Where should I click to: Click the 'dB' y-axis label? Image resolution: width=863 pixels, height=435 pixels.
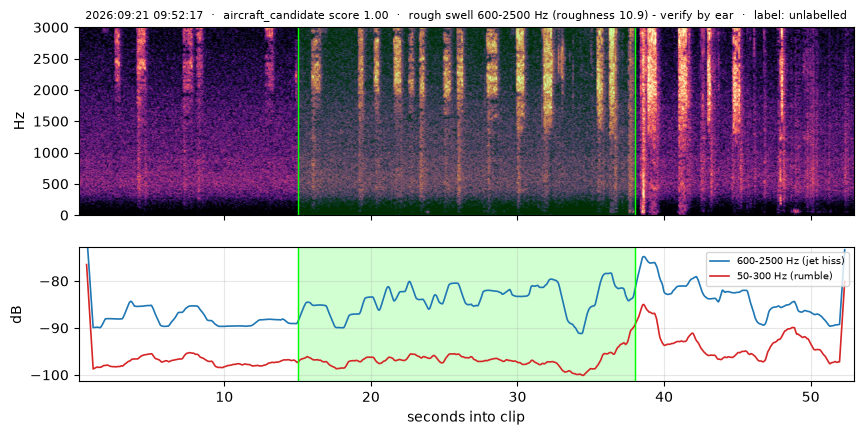click(18, 314)
